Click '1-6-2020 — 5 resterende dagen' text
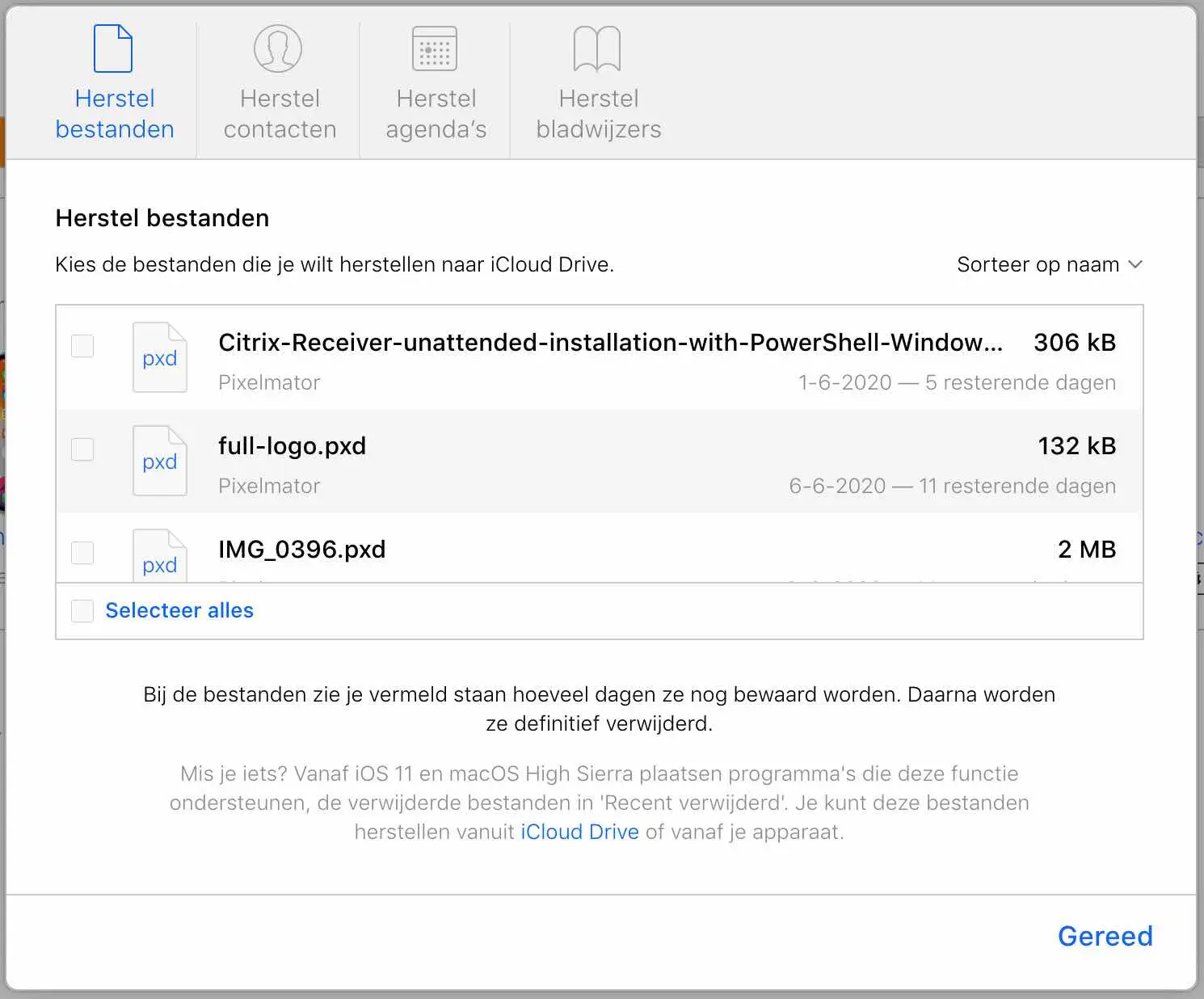Image resolution: width=1204 pixels, height=999 pixels. (957, 382)
